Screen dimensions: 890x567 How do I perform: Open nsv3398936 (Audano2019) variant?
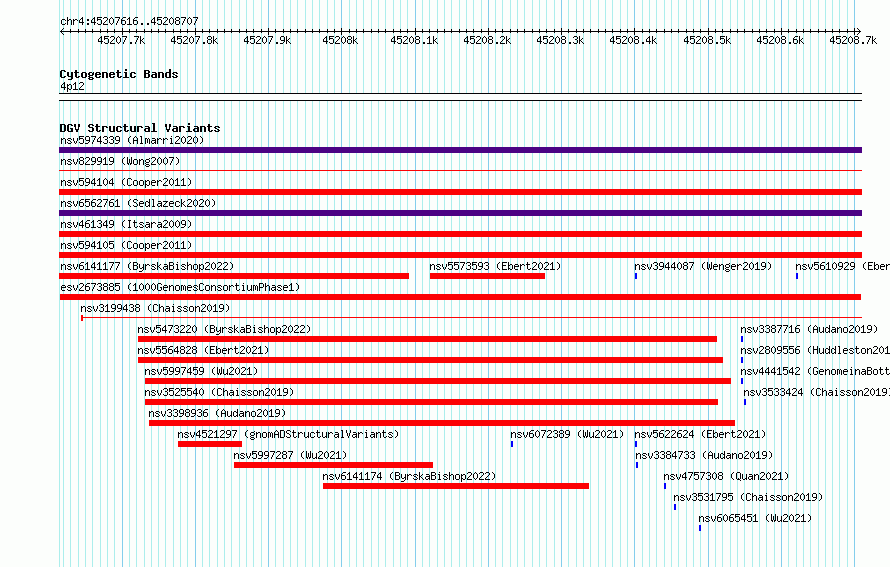(x=217, y=413)
